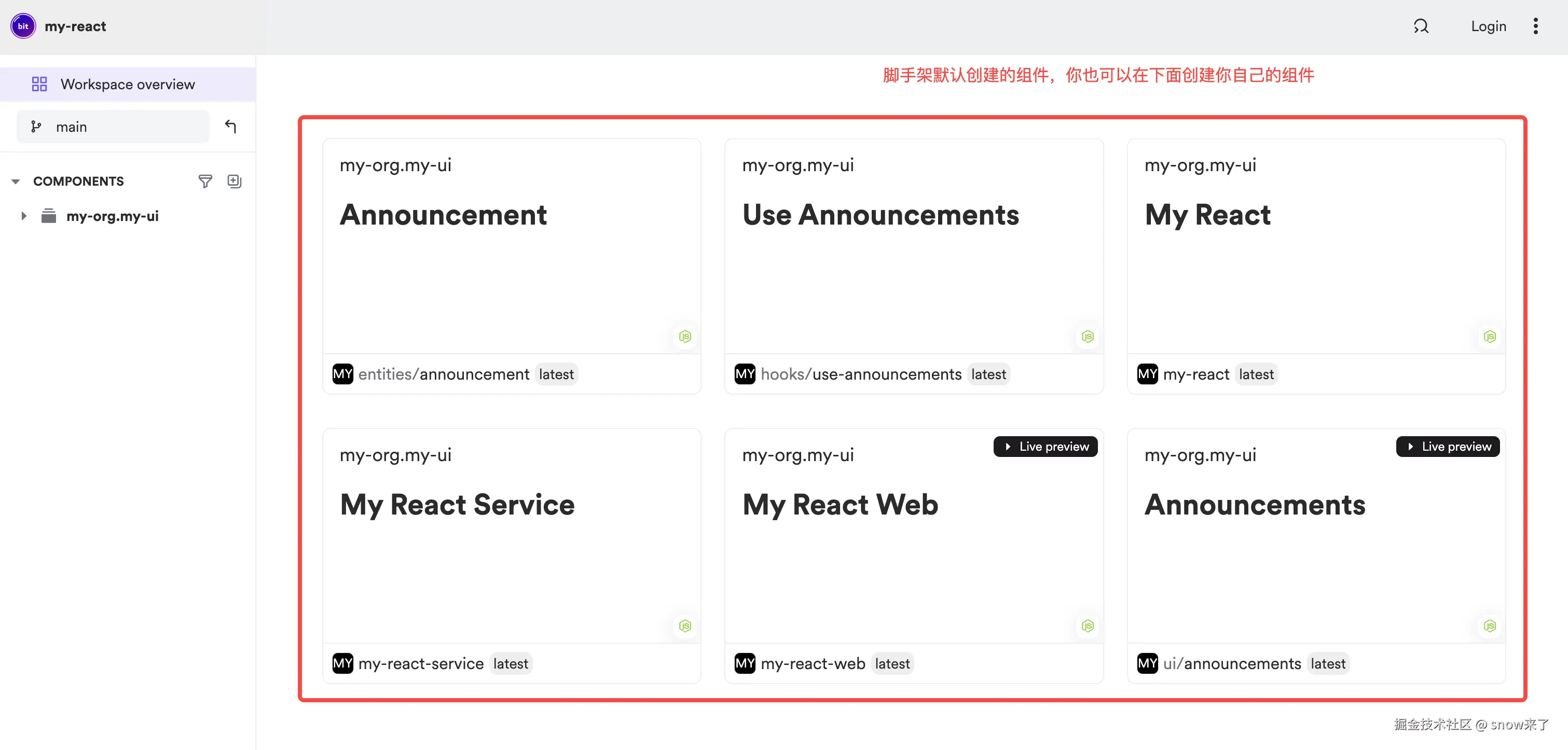
Task: Click Node.js env icon on My React card
Action: tap(1490, 337)
